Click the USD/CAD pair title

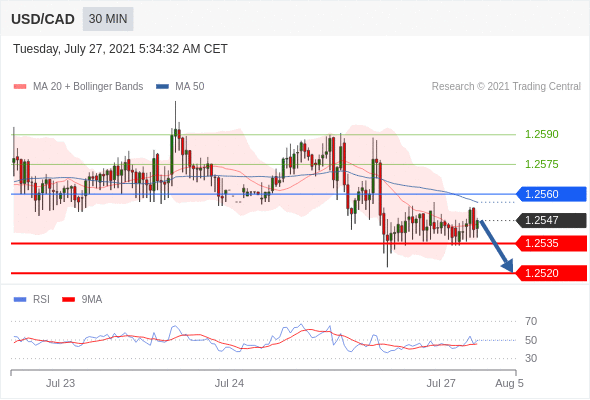[43, 19]
